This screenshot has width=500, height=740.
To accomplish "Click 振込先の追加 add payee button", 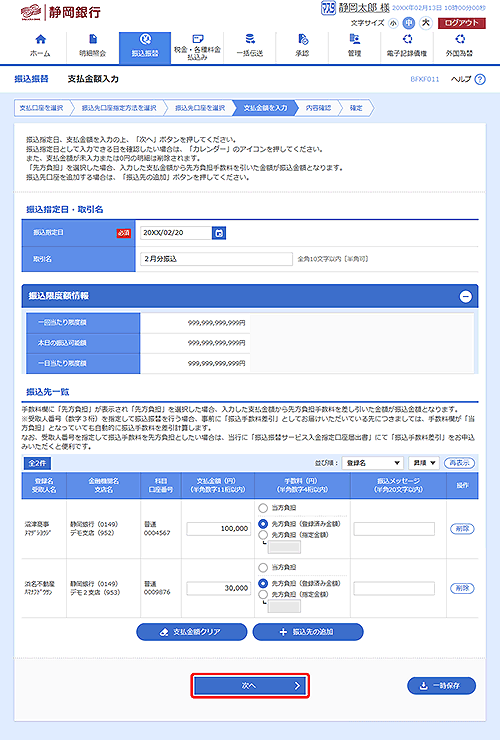I will [x=308, y=632].
